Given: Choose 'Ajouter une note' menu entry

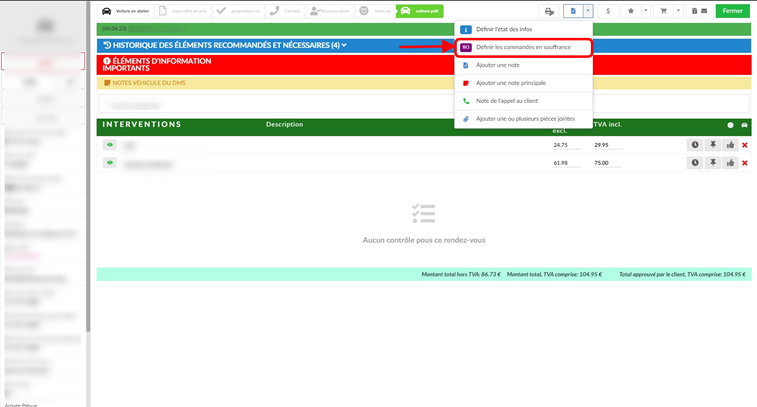Looking at the screenshot, I should (523, 65).
